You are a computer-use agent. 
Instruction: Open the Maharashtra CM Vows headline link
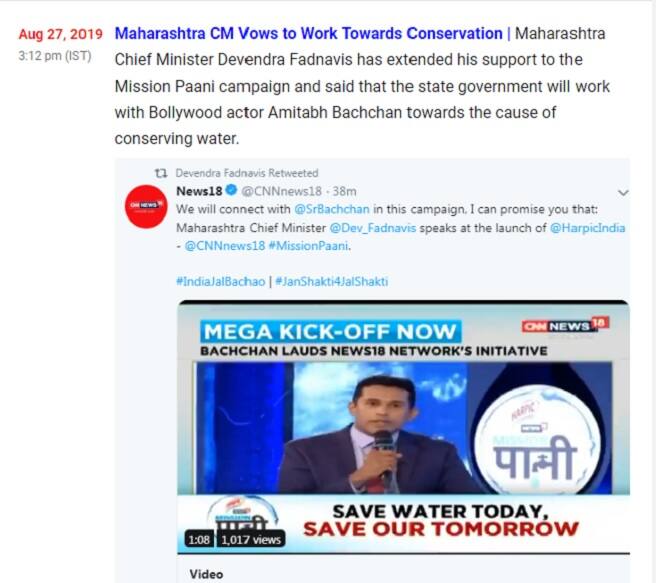click(308, 33)
